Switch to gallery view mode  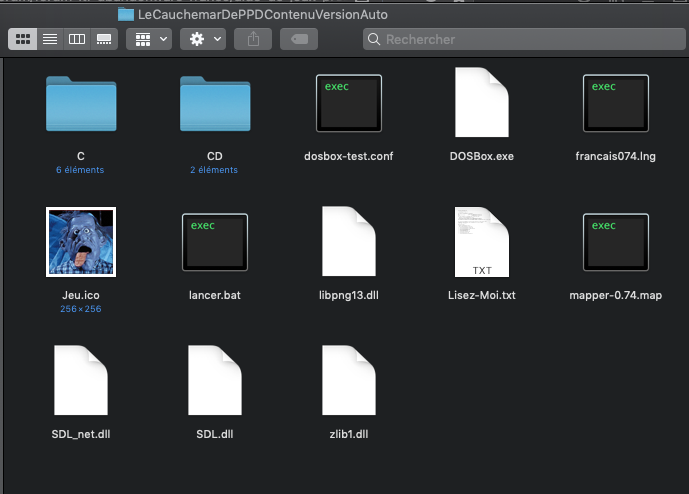tap(104, 39)
